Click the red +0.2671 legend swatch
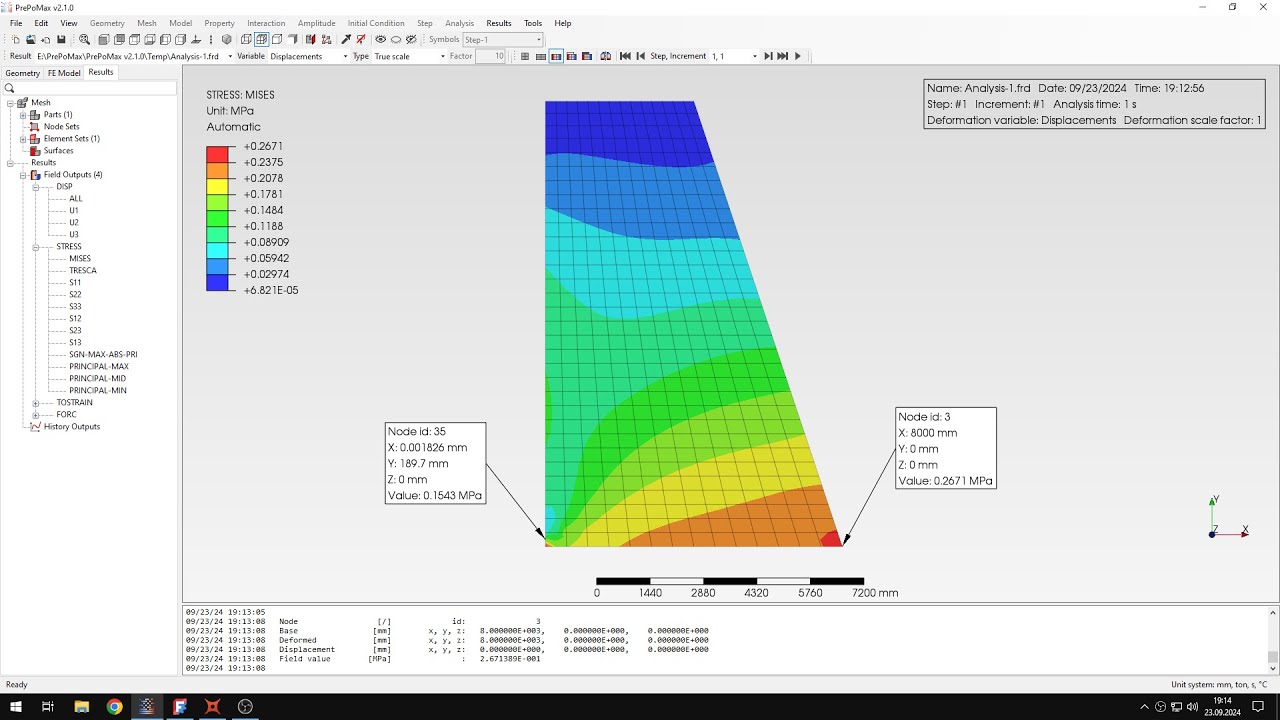This screenshot has height=720, width=1280. click(x=219, y=154)
